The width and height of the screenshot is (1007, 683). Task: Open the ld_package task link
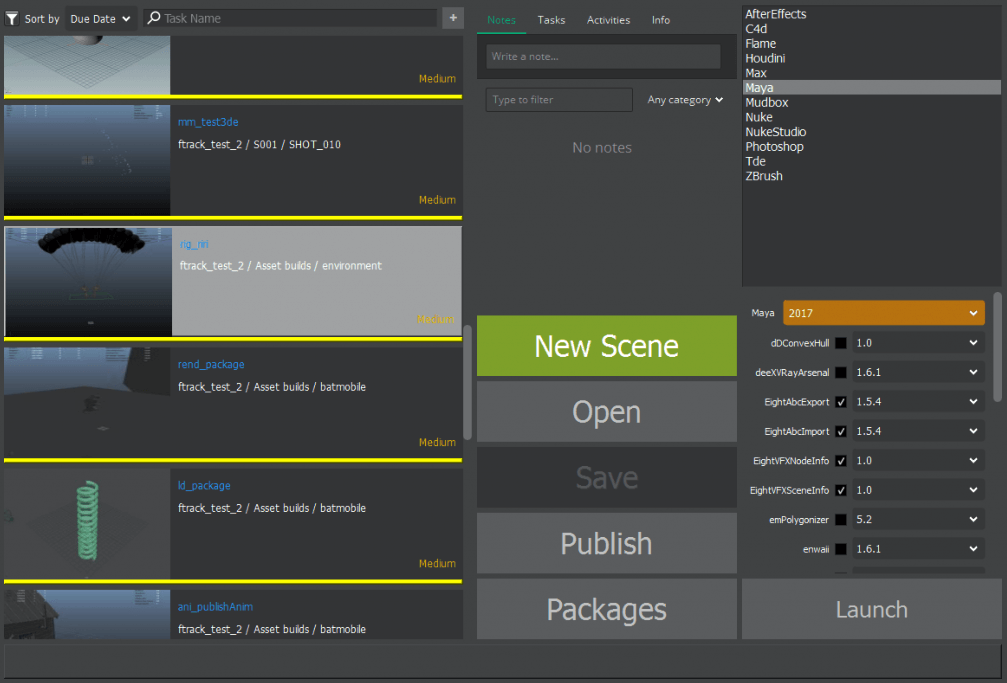204,486
